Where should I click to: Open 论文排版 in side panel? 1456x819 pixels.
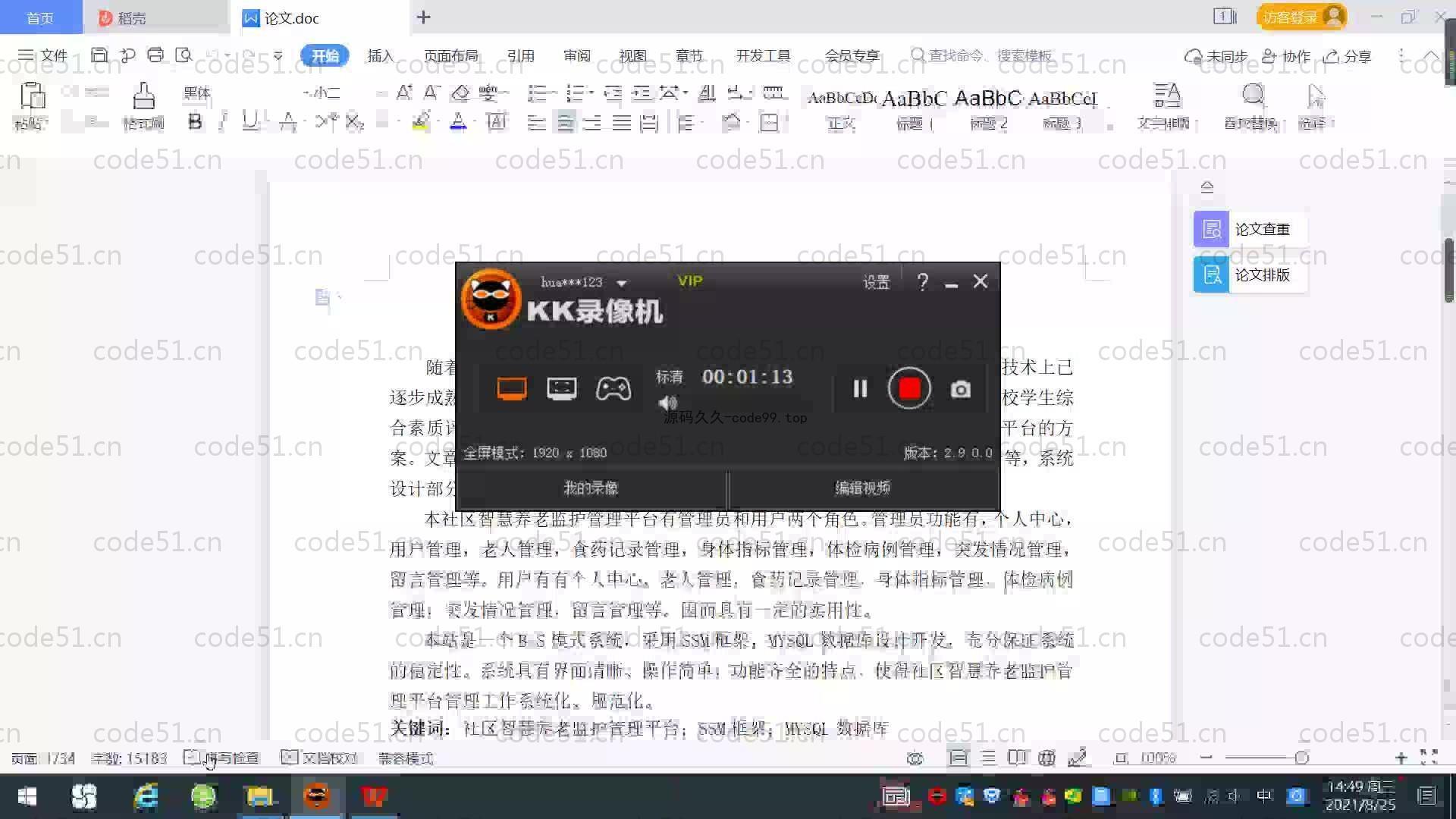[1250, 275]
